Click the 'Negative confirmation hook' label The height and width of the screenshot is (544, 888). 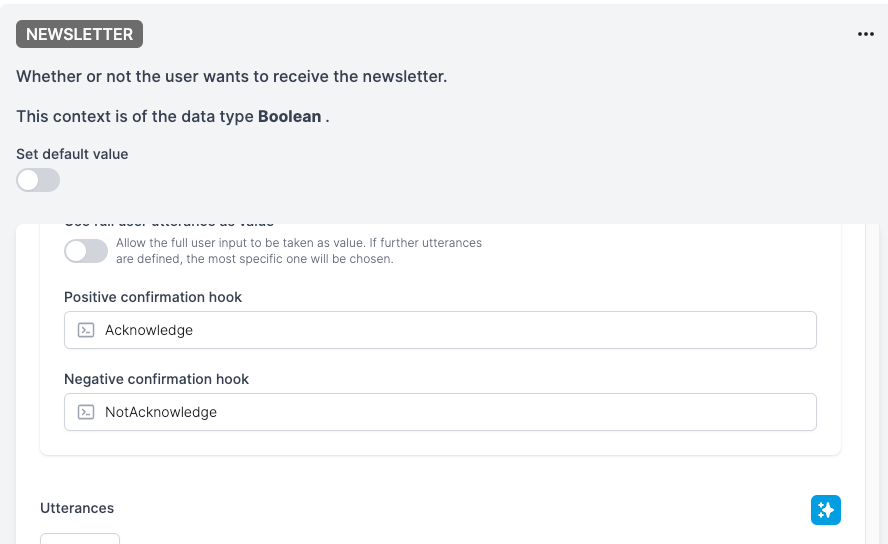tap(156, 379)
